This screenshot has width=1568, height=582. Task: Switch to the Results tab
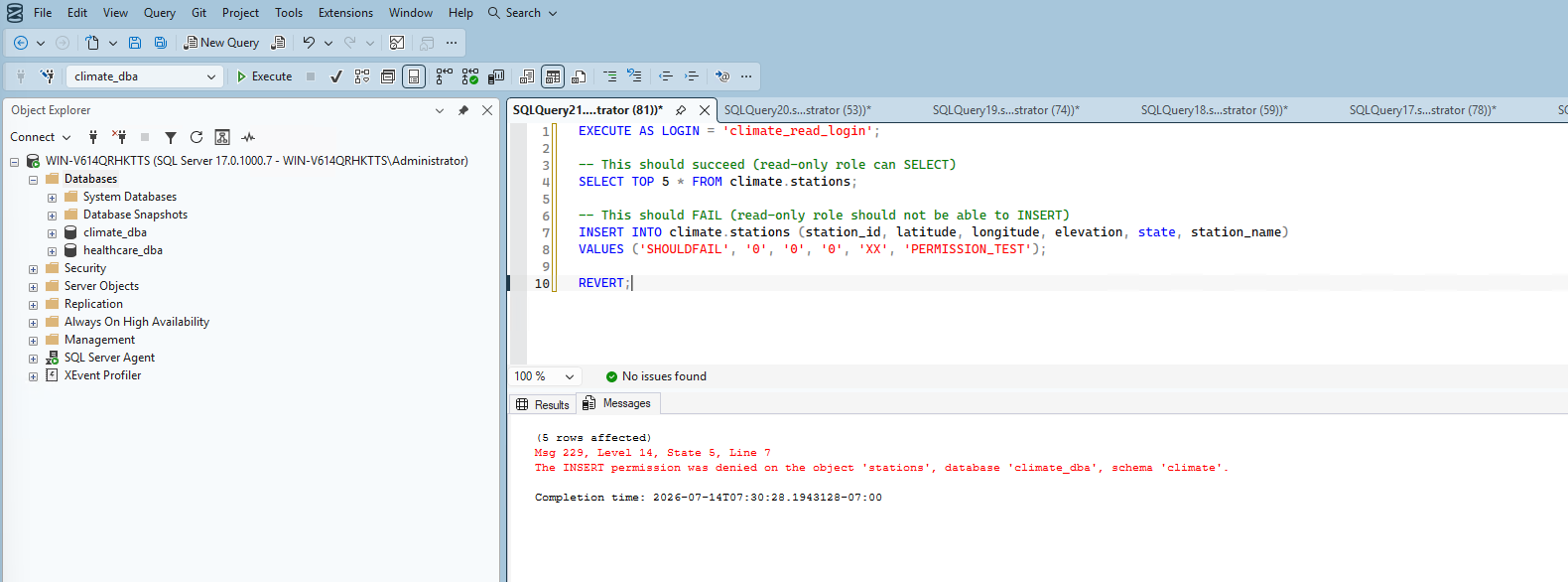[542, 404]
